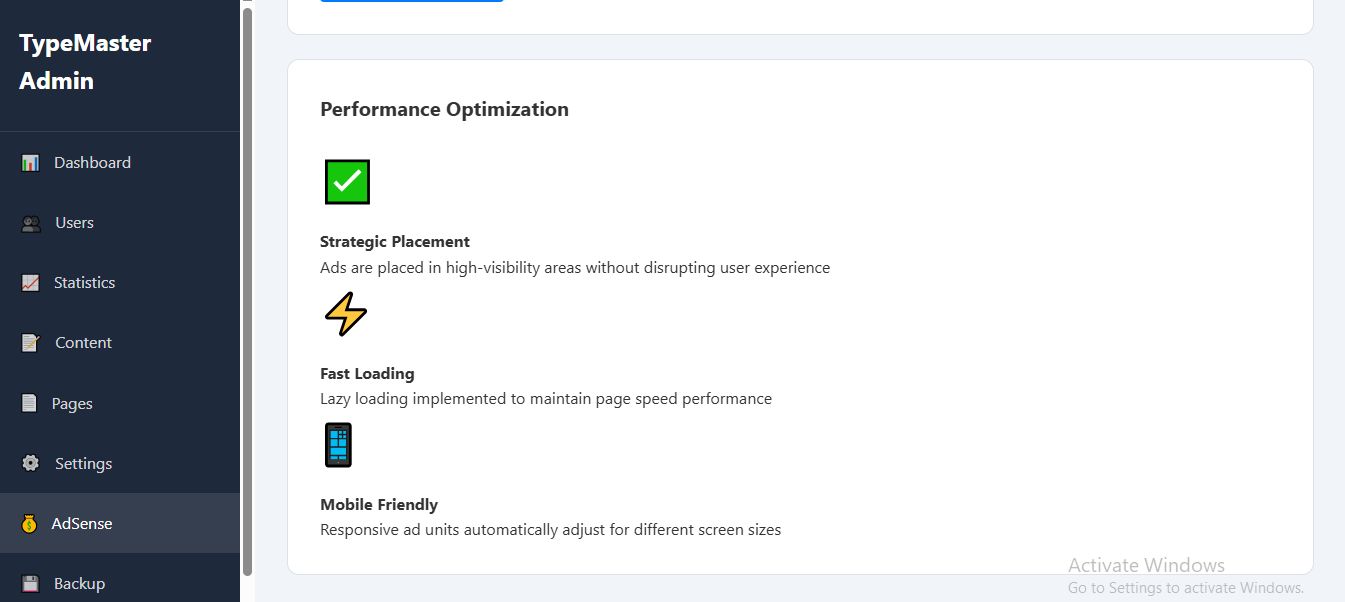
Task: Select the Content menu entry
Action: coord(83,343)
